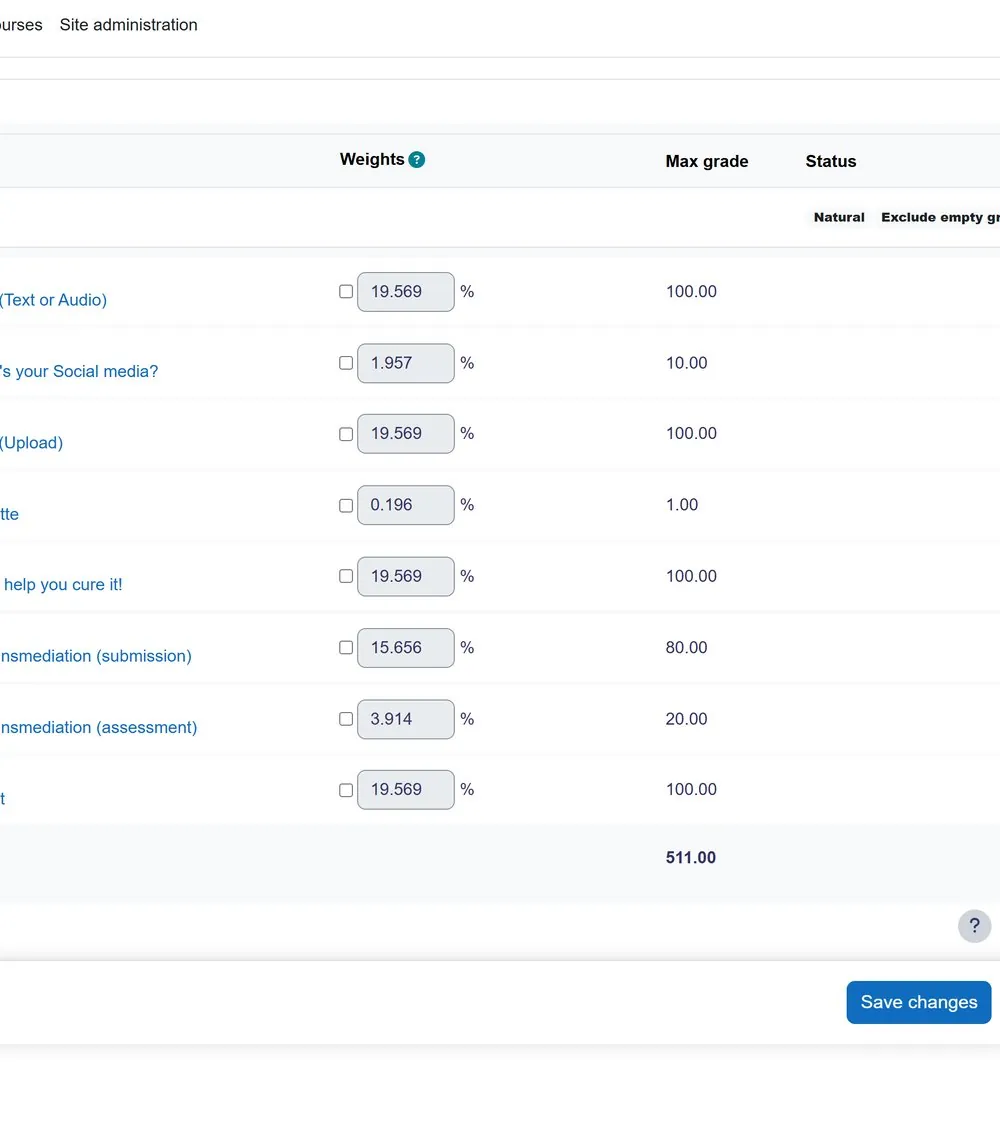The width and height of the screenshot is (1000, 1129).
Task: Click the weight field showing 1.957
Action: click(x=405, y=363)
